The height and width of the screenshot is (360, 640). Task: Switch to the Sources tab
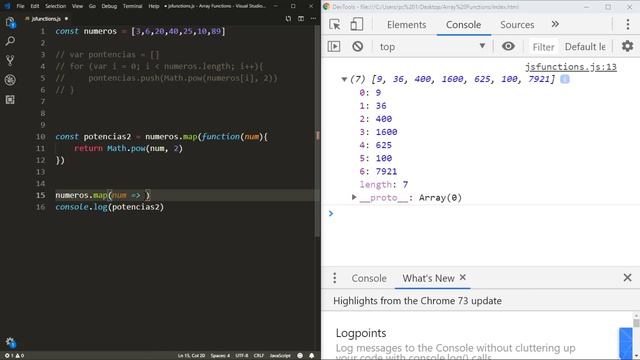coord(517,25)
